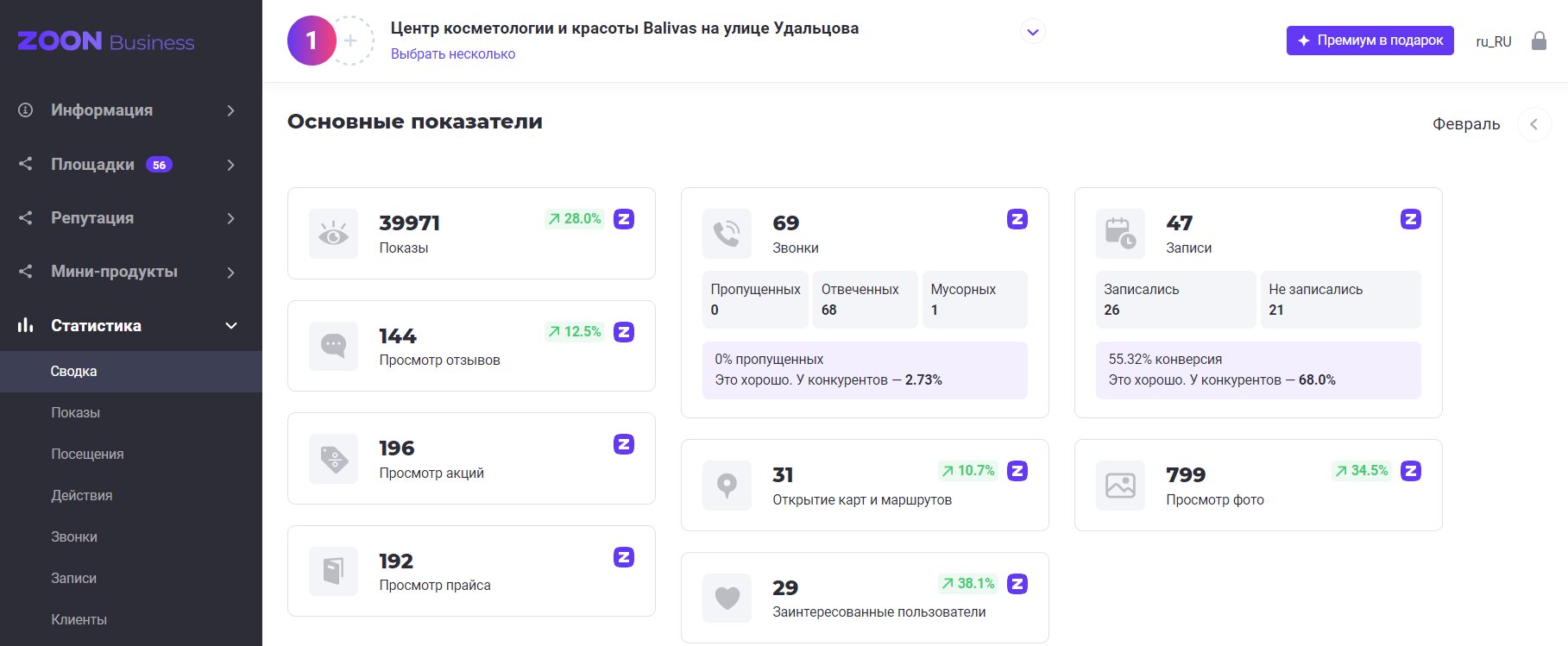Click the 10.7% growth indicator on Открытие карт
The image size is (1568, 646).
tap(968, 471)
